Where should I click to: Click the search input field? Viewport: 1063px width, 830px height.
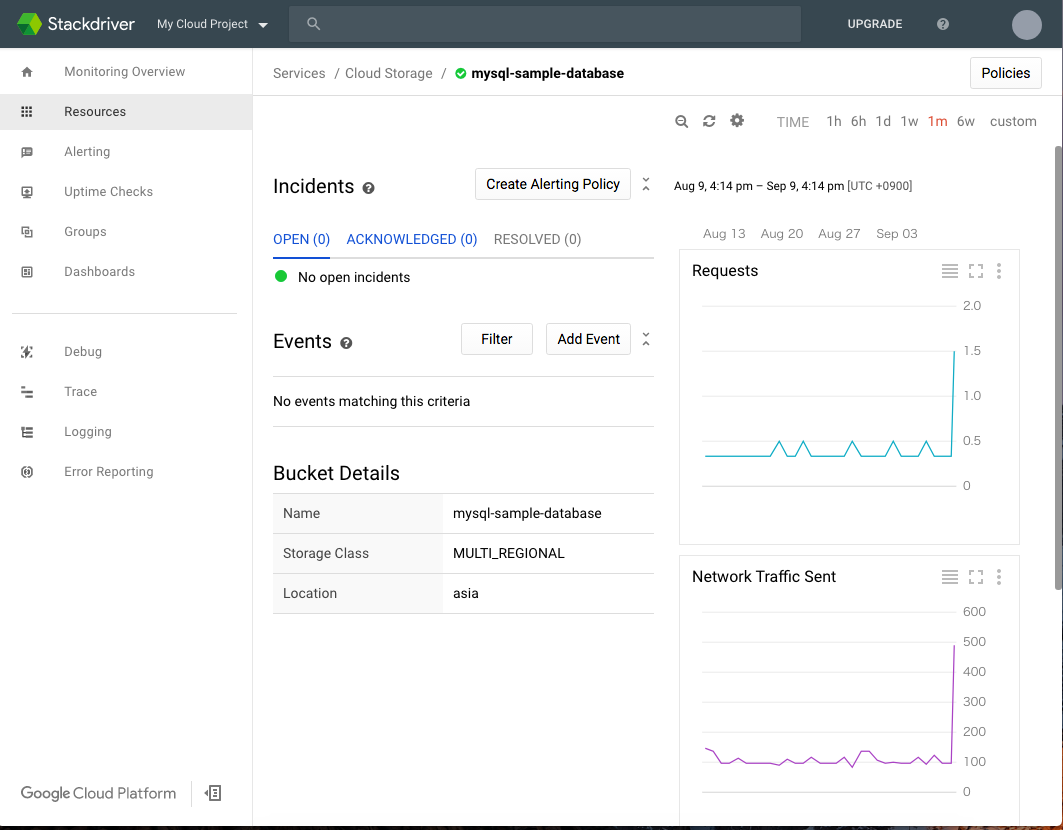(x=545, y=24)
